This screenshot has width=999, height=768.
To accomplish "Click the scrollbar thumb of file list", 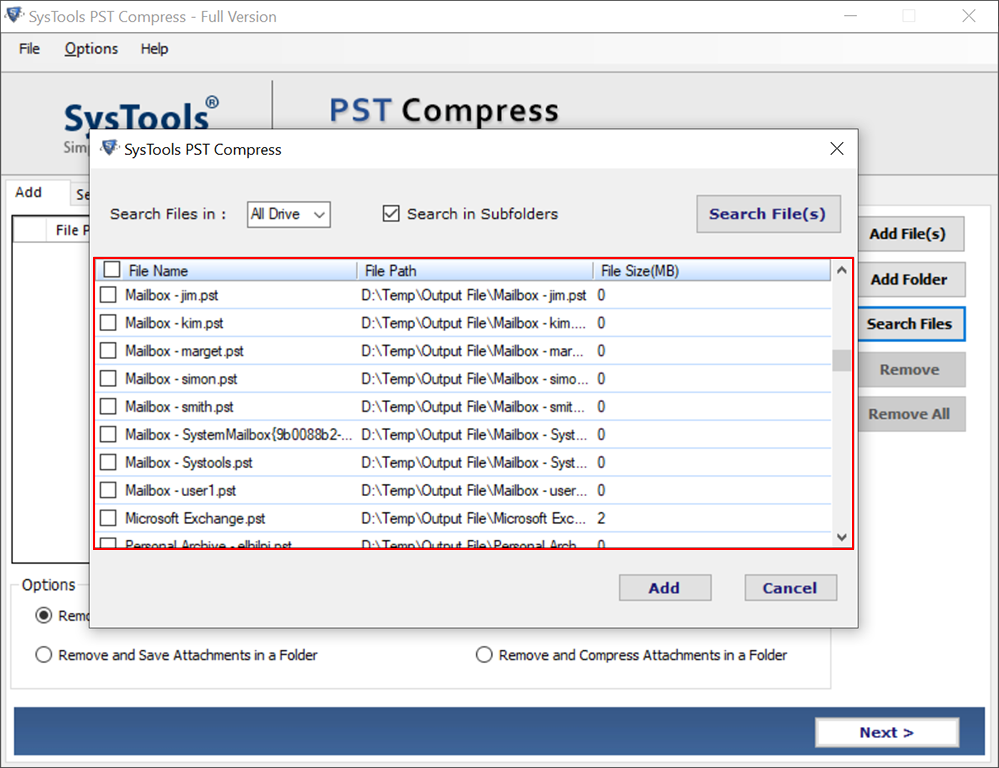I will 842,360.
